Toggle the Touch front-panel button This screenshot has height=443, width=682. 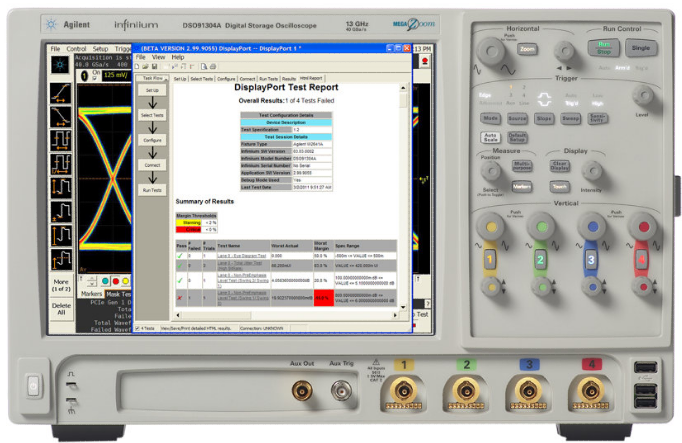pyautogui.click(x=559, y=187)
